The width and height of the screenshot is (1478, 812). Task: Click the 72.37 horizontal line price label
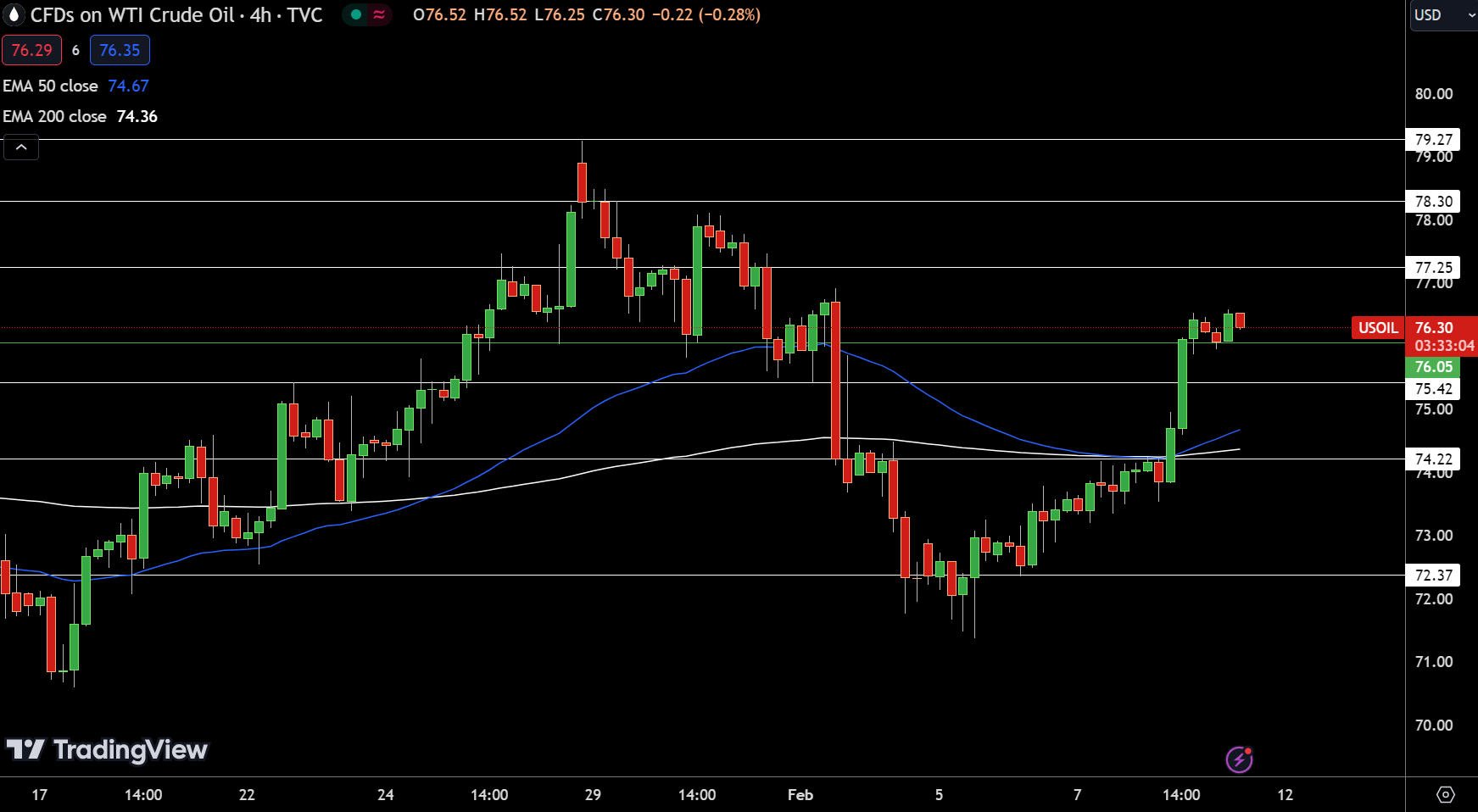click(1433, 575)
